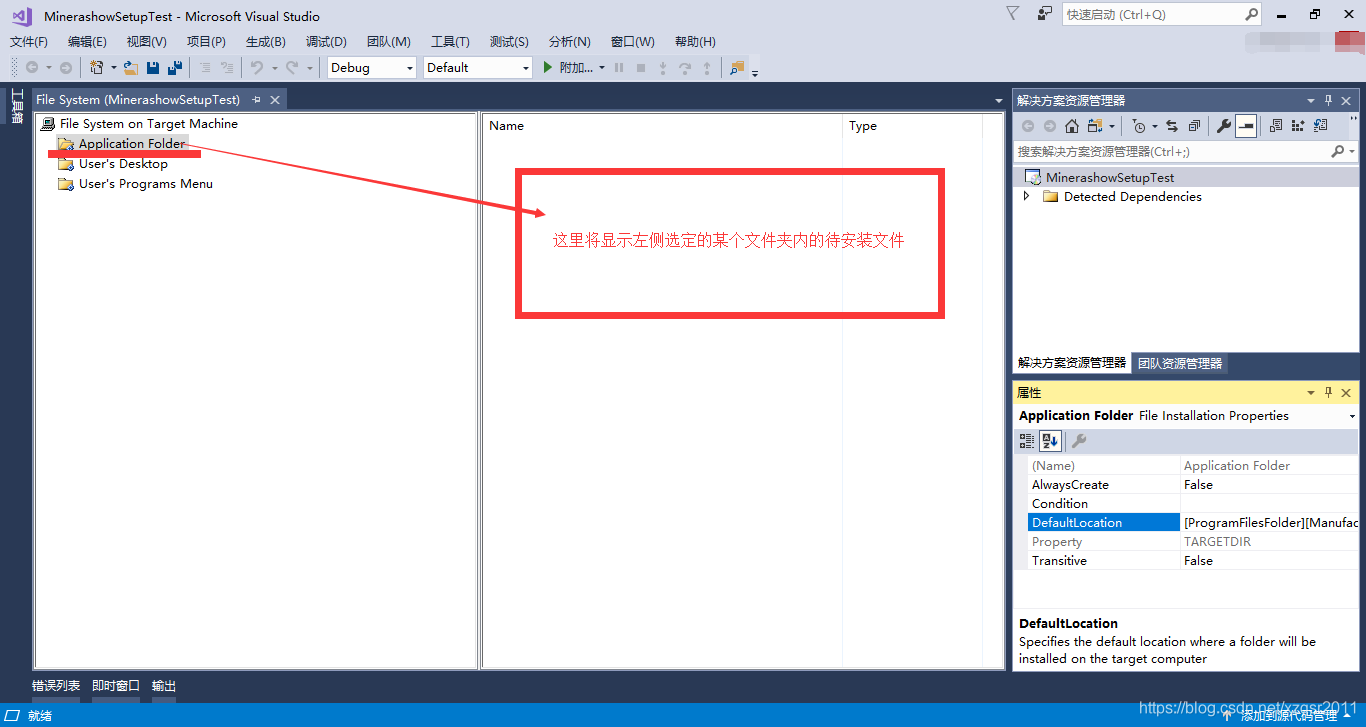Save the current file using the disk icon
Screen dimensions: 1366x727
click(x=153, y=68)
